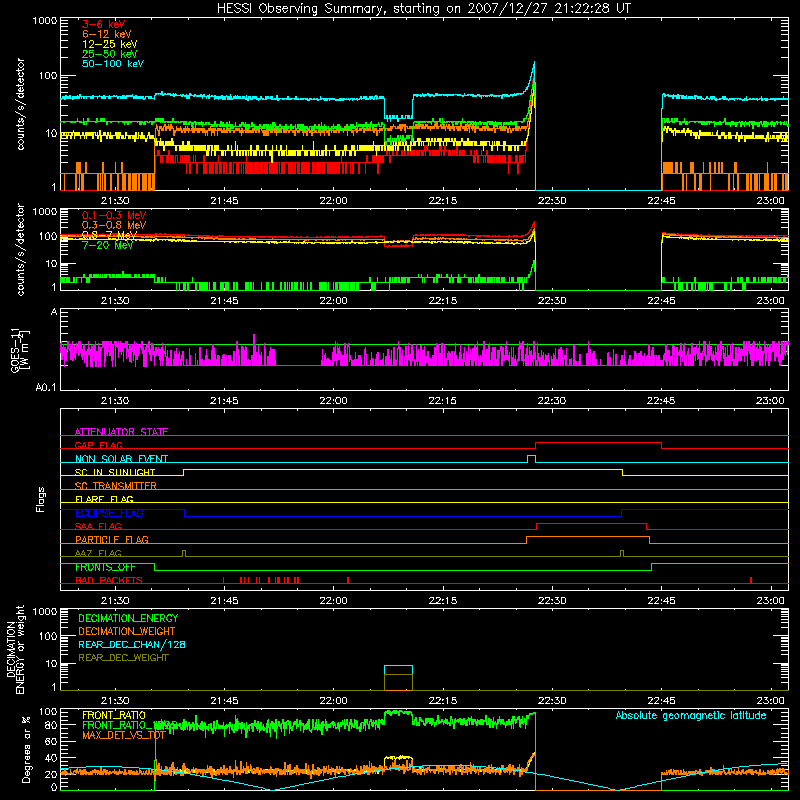Click the 0.8-7 MeV legend label
Screen dimensions: 800x800
pyautogui.click(x=109, y=235)
